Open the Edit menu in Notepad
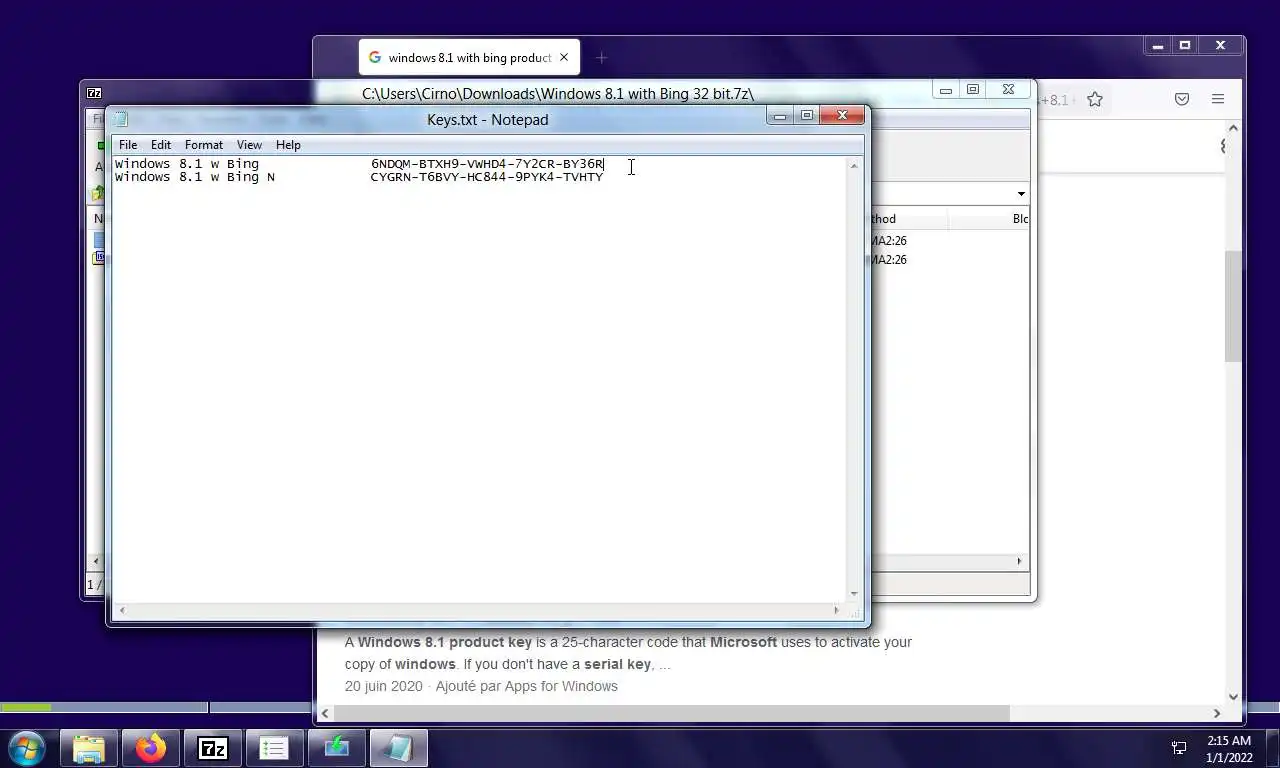This screenshot has height=768, width=1280. (x=161, y=145)
